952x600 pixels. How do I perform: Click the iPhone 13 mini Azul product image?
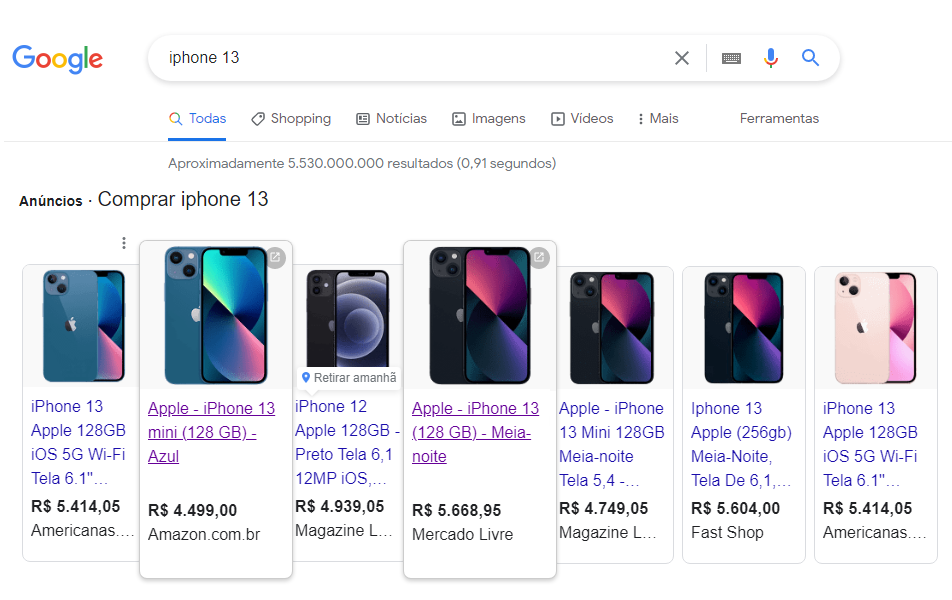click(216, 315)
